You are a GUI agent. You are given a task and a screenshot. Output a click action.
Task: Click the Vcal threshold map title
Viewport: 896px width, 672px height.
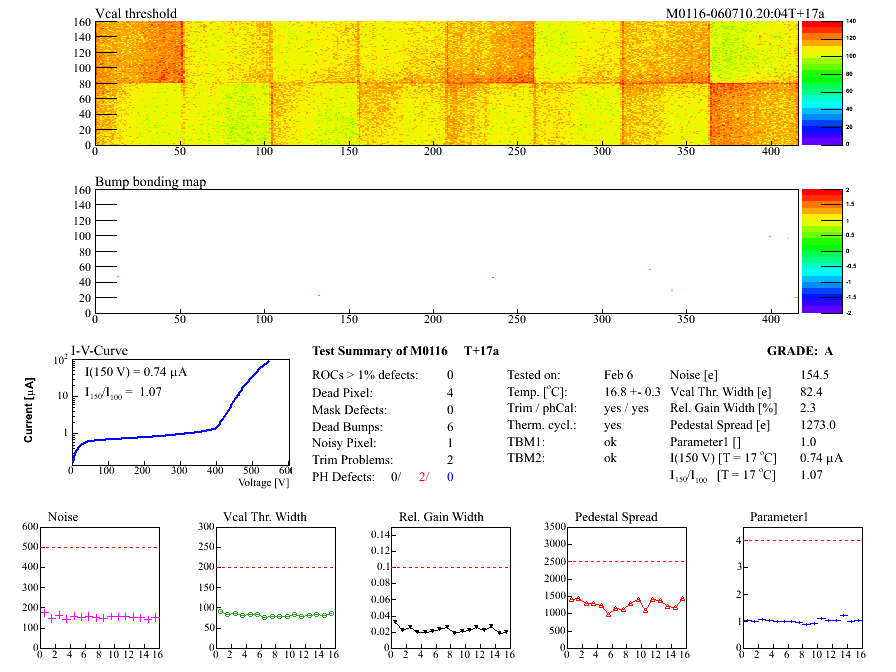(136, 14)
